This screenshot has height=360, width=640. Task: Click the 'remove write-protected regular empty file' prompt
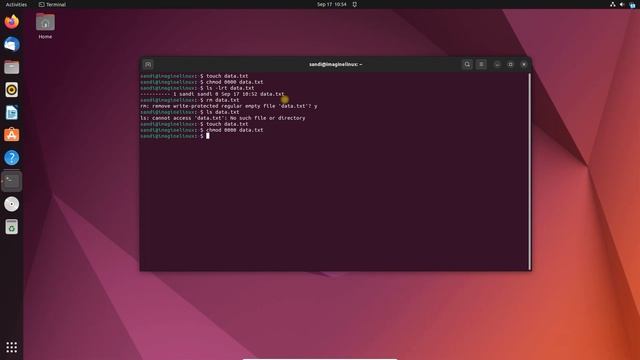coord(229,106)
